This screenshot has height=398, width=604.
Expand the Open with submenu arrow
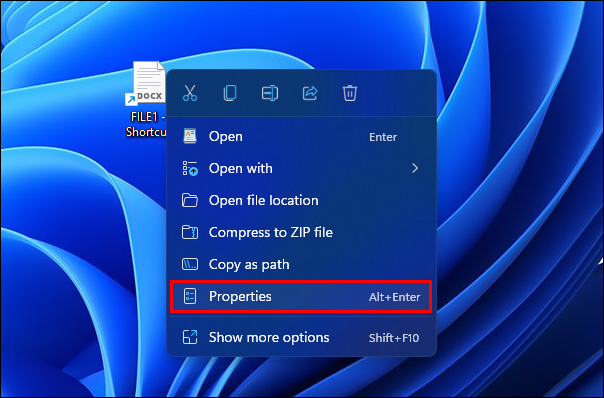pos(415,168)
